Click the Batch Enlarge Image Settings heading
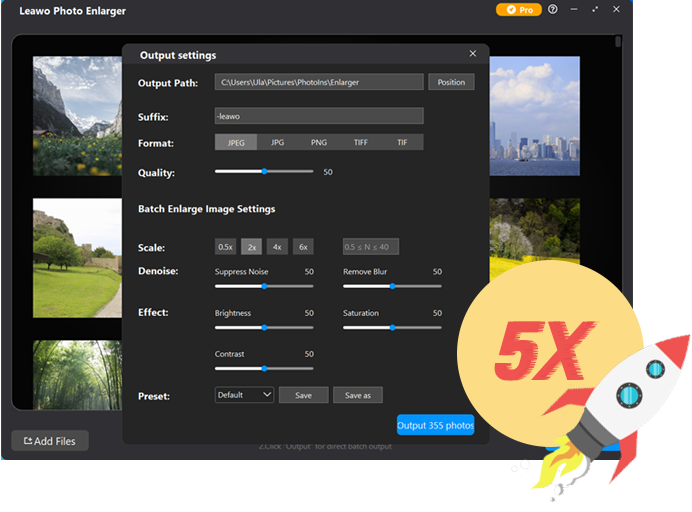This screenshot has width=692, height=512. pos(207,209)
